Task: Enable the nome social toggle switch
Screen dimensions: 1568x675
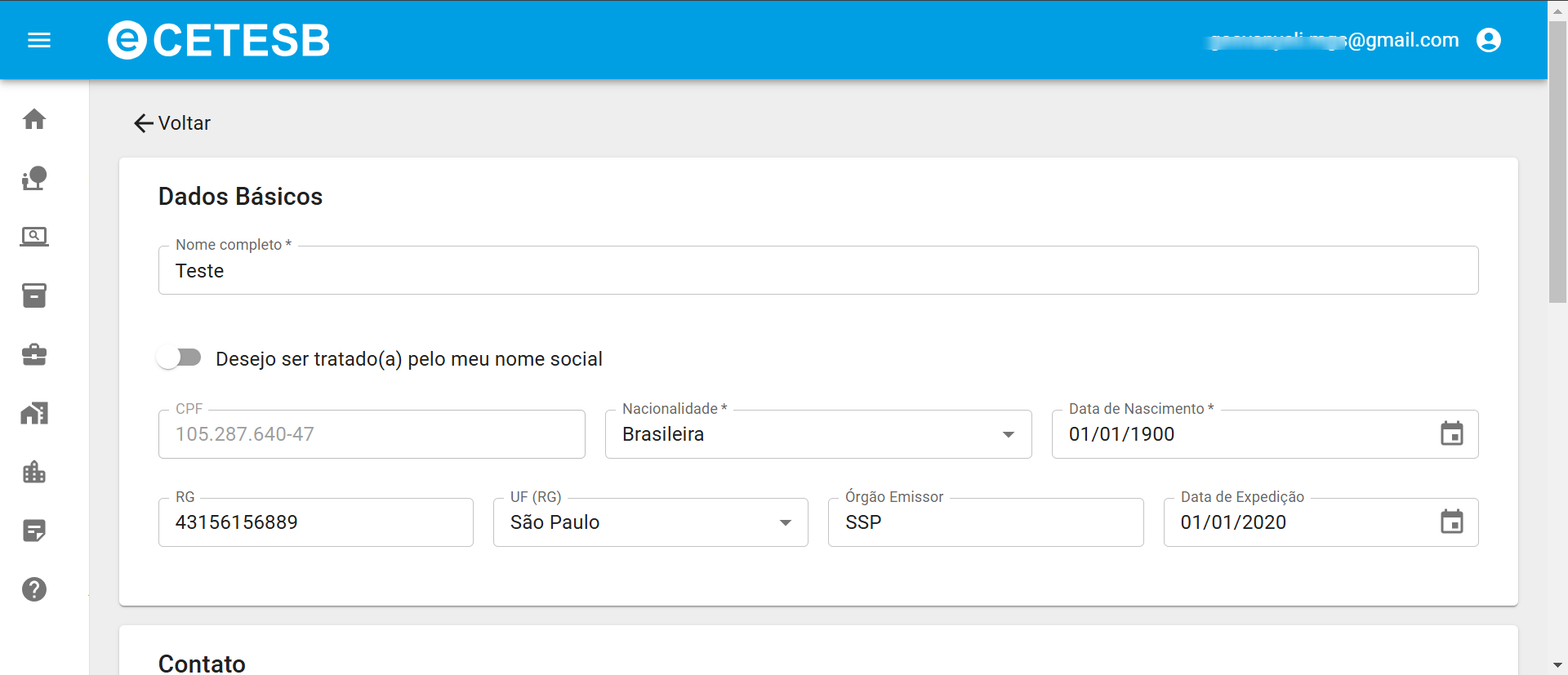Action: pos(179,358)
